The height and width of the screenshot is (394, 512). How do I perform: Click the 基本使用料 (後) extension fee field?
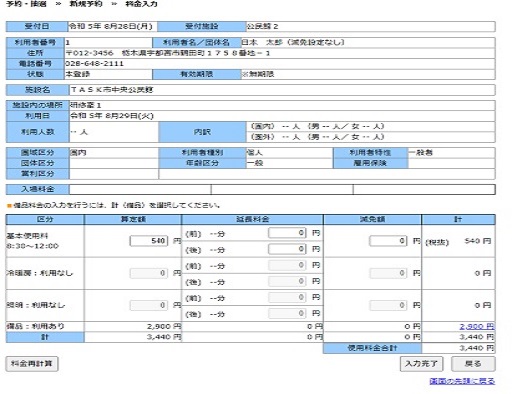click(x=287, y=249)
